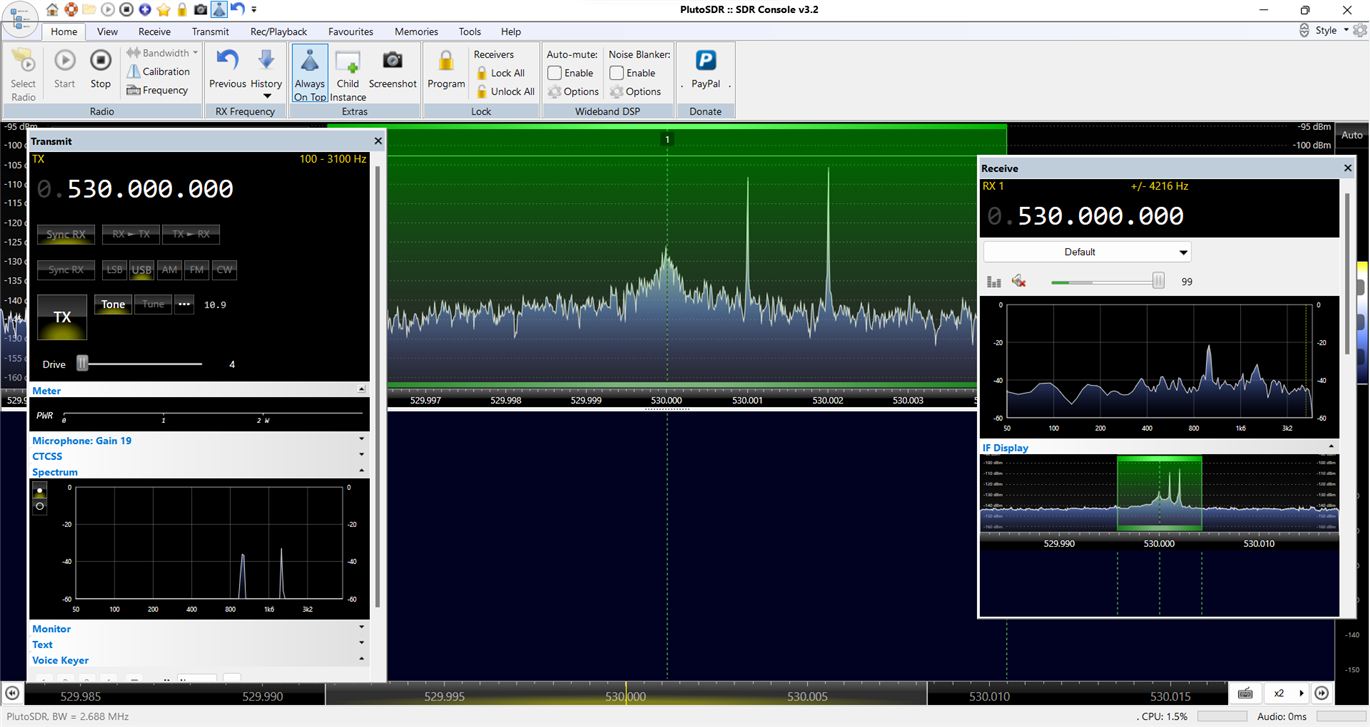This screenshot has height=727, width=1370.
Task: Switch to the Receive ribbon tab
Action: coord(155,32)
